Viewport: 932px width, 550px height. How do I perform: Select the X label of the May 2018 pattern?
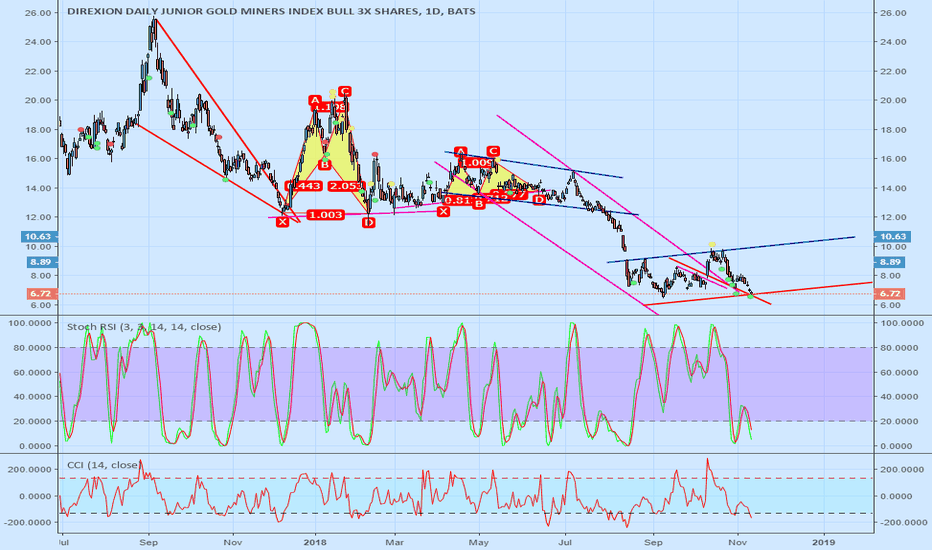click(443, 211)
